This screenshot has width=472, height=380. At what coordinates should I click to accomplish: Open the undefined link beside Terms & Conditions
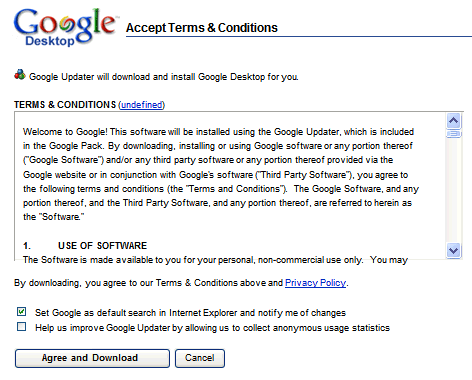[x=142, y=105]
